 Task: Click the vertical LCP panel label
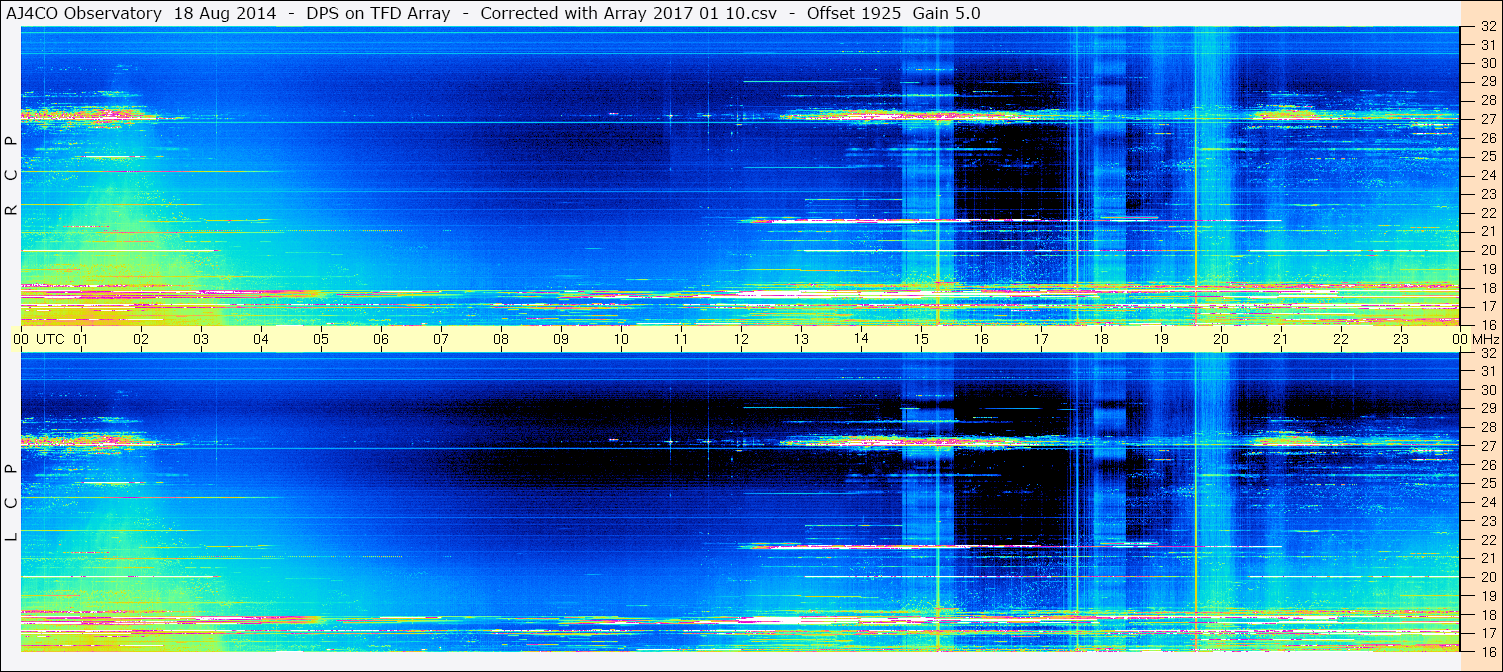12,503
